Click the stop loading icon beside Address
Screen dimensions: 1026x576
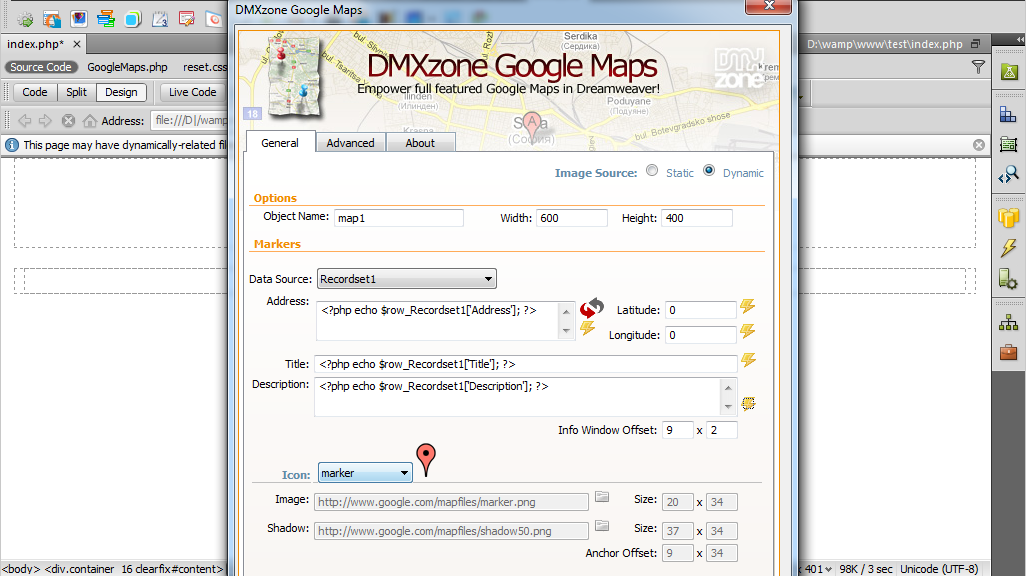pos(68,120)
